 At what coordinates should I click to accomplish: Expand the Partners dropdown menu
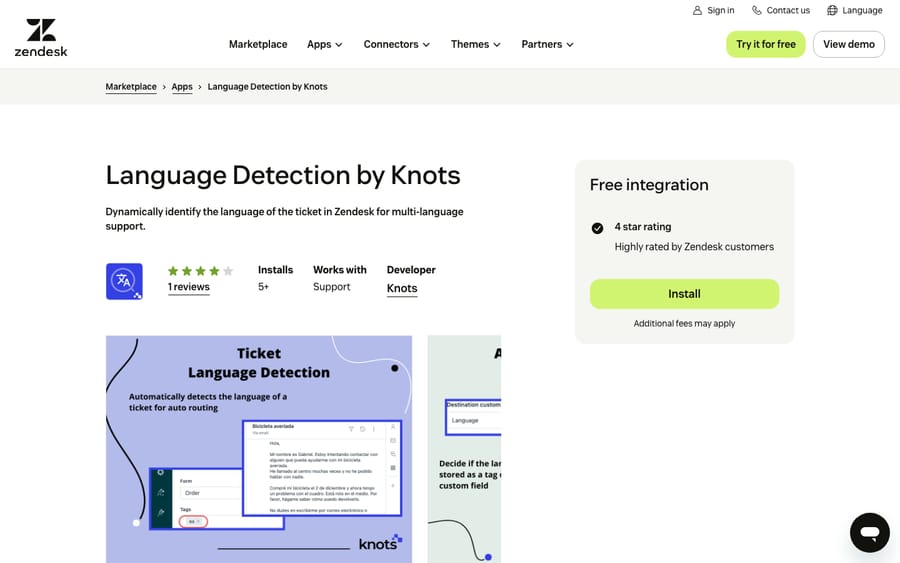click(x=547, y=44)
